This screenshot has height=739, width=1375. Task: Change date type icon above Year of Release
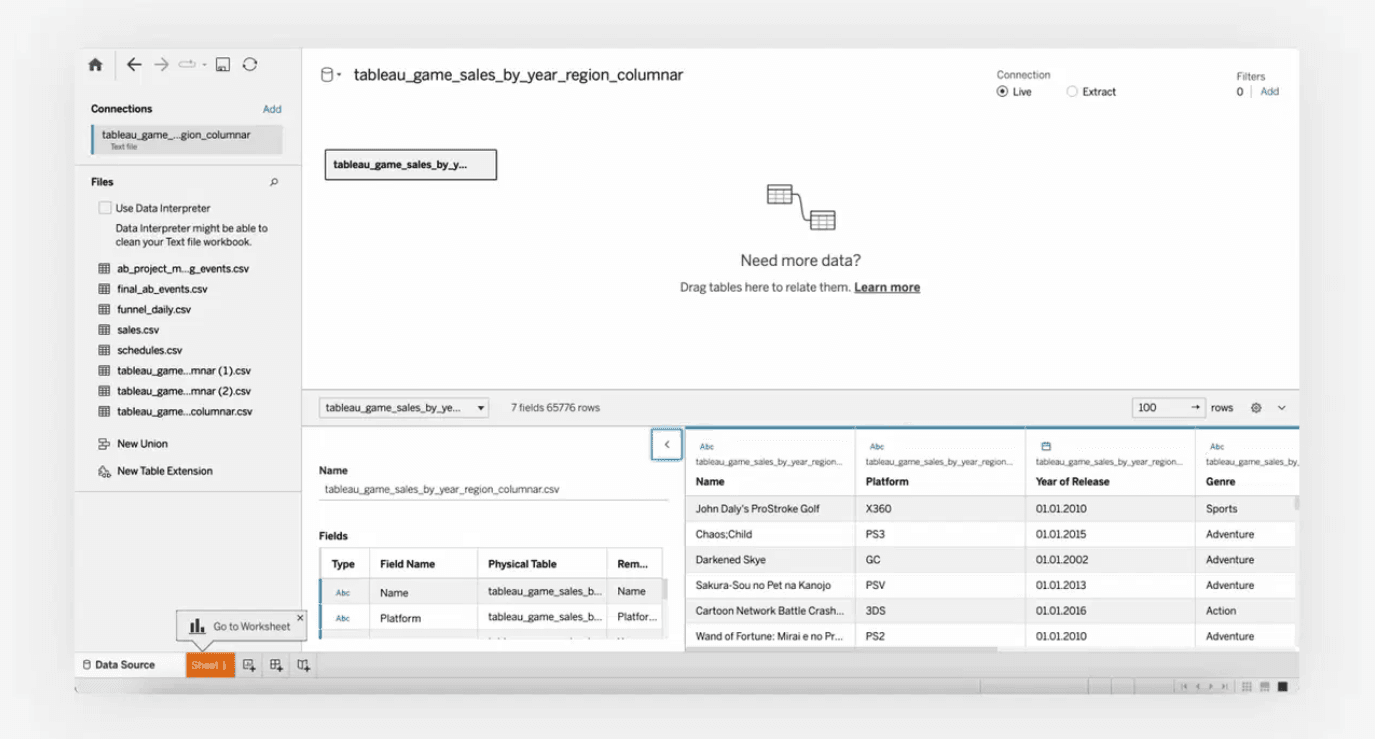click(1046, 446)
